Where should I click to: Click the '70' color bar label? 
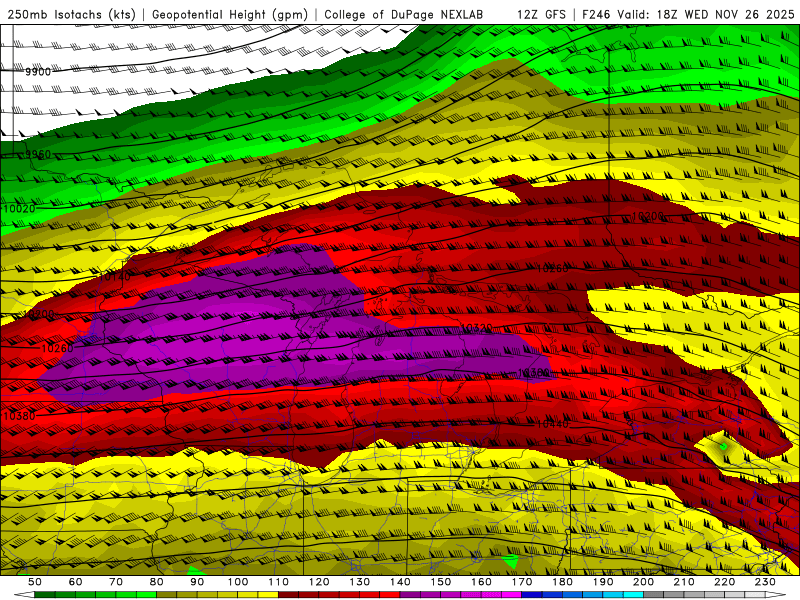(116, 582)
